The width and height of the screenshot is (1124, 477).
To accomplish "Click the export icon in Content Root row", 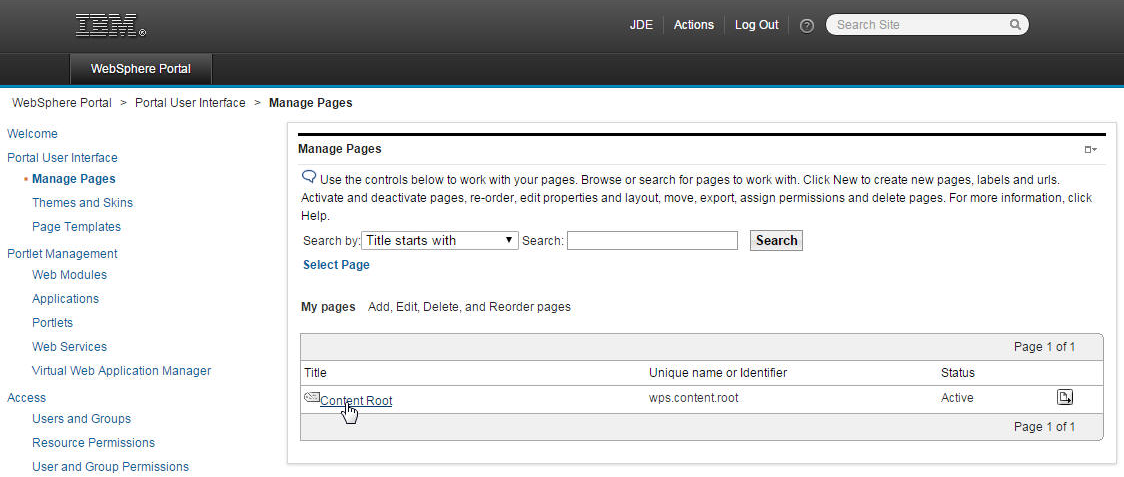I will [x=1065, y=397].
